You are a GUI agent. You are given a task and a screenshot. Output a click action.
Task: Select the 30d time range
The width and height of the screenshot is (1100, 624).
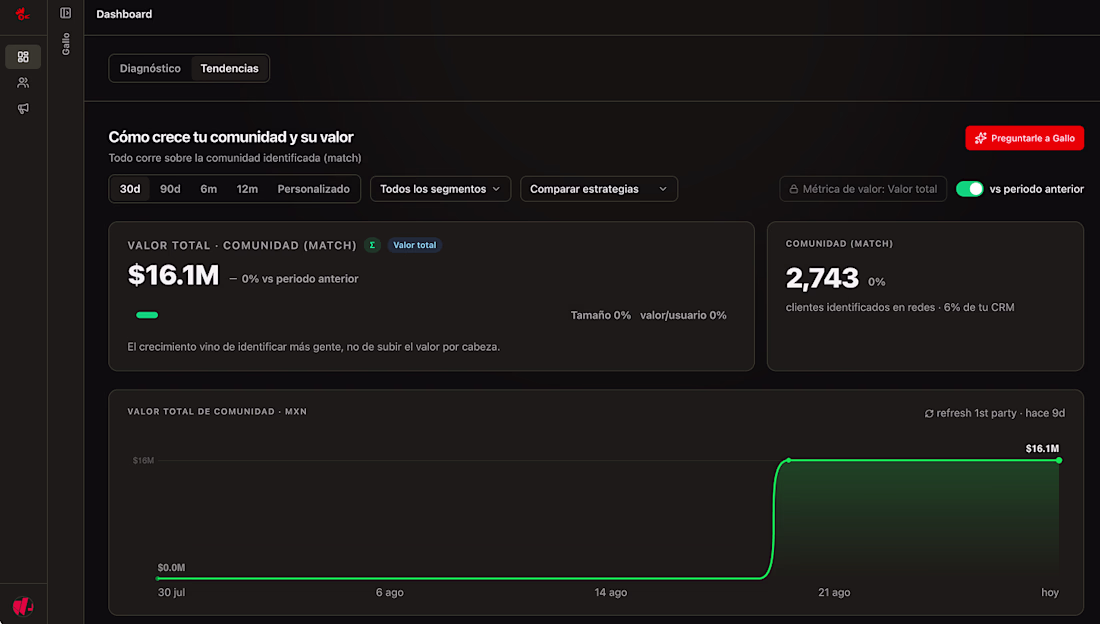tap(130, 189)
